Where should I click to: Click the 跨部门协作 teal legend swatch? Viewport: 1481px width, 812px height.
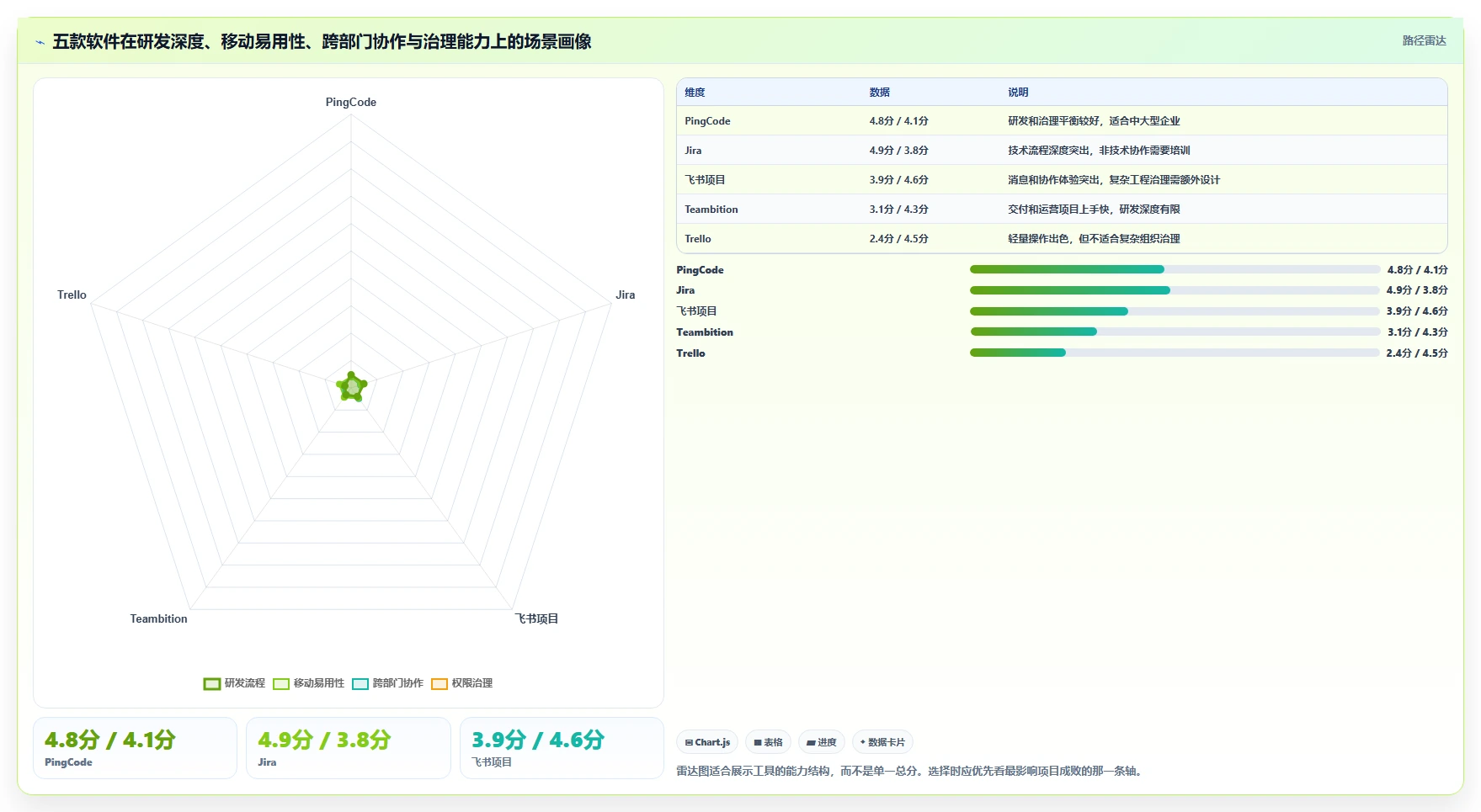pos(360,684)
